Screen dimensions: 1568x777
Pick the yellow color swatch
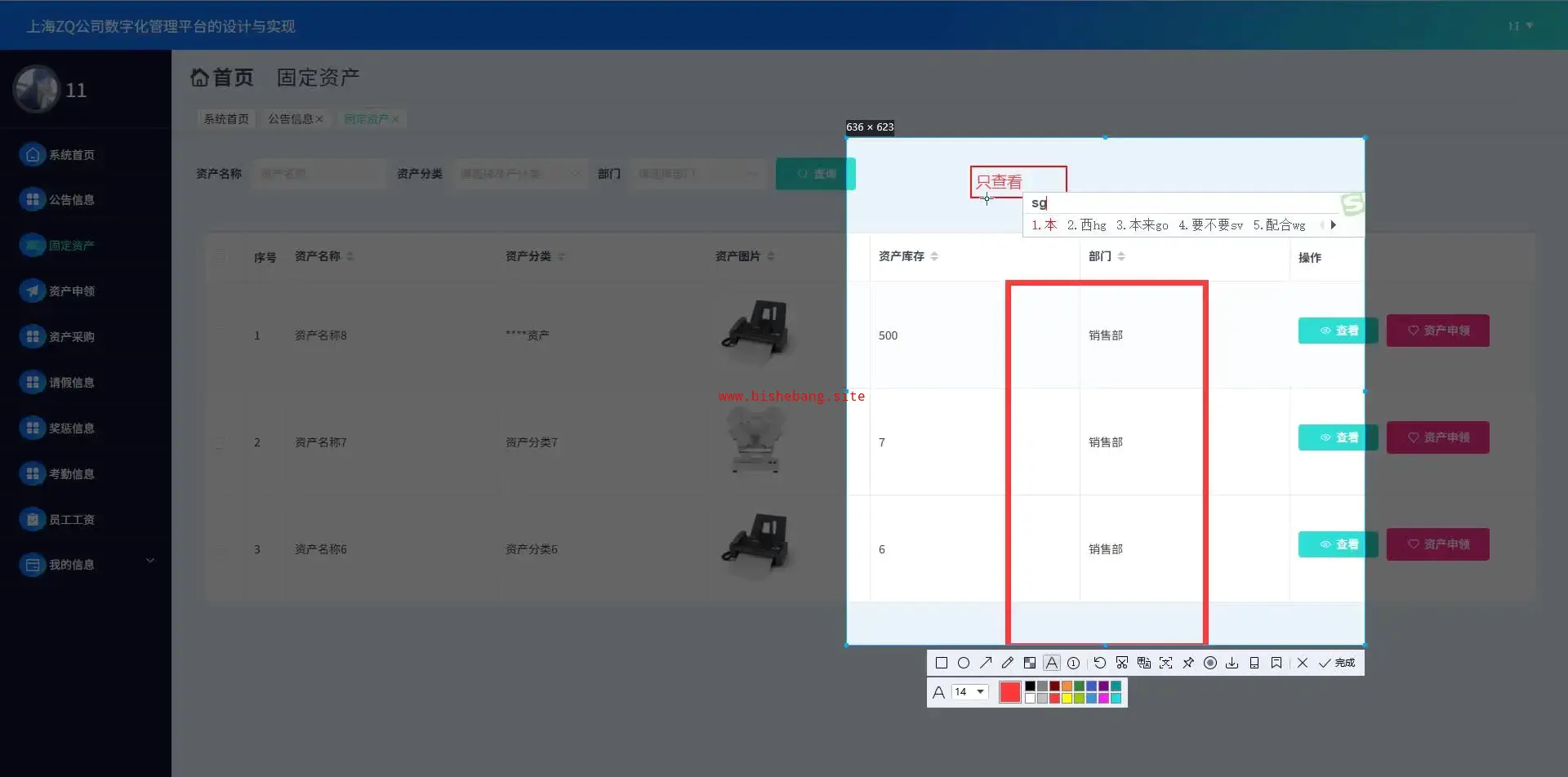[1067, 699]
